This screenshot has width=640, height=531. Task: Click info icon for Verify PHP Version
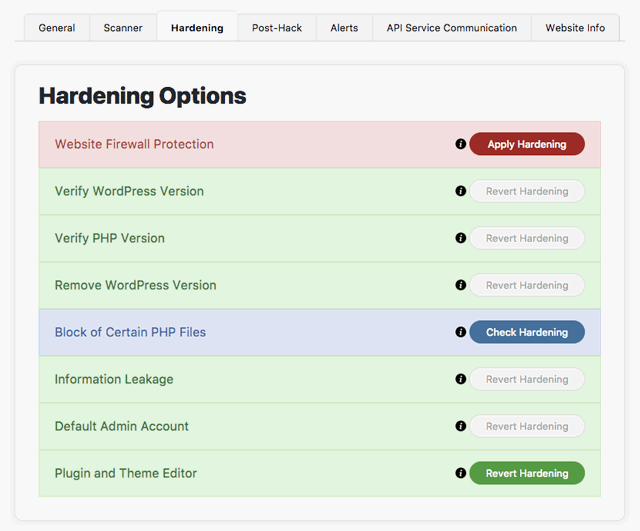(460, 238)
